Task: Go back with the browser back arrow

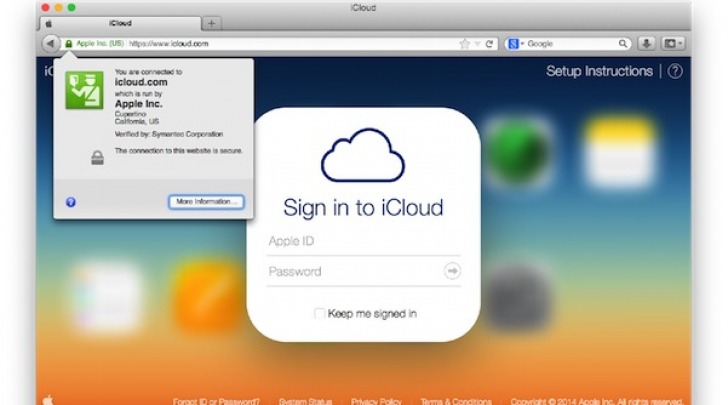Action: click(x=50, y=44)
